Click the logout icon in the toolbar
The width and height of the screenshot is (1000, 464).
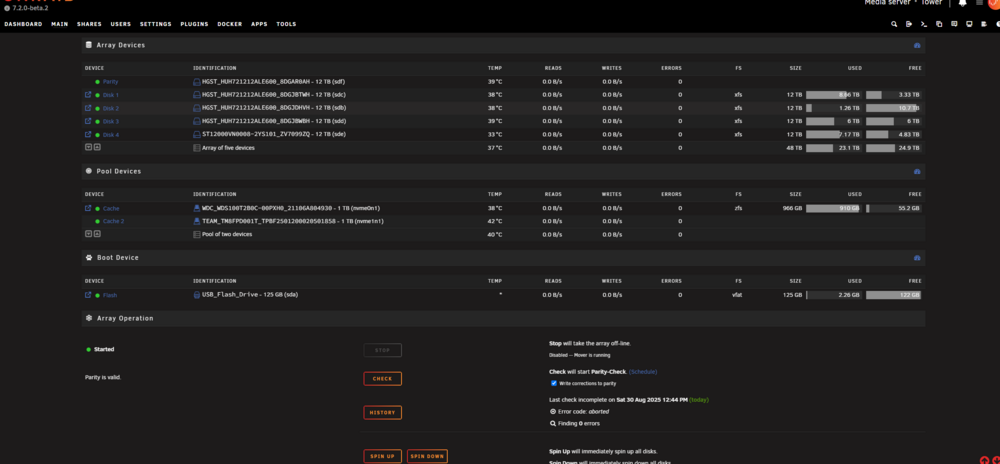[909, 24]
